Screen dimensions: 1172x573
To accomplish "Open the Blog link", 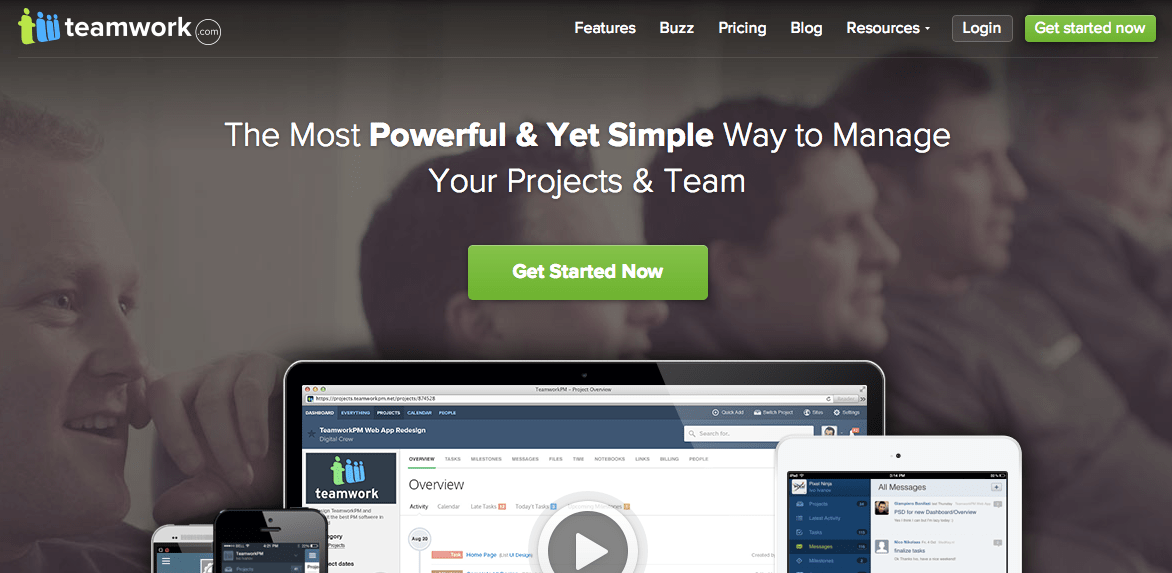I will tap(806, 28).
